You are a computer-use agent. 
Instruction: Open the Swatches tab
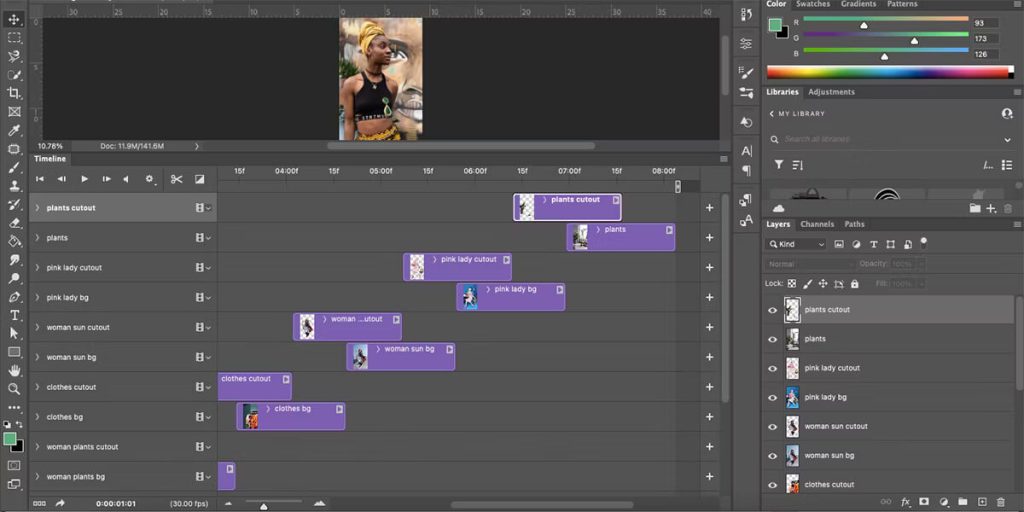coord(812,4)
